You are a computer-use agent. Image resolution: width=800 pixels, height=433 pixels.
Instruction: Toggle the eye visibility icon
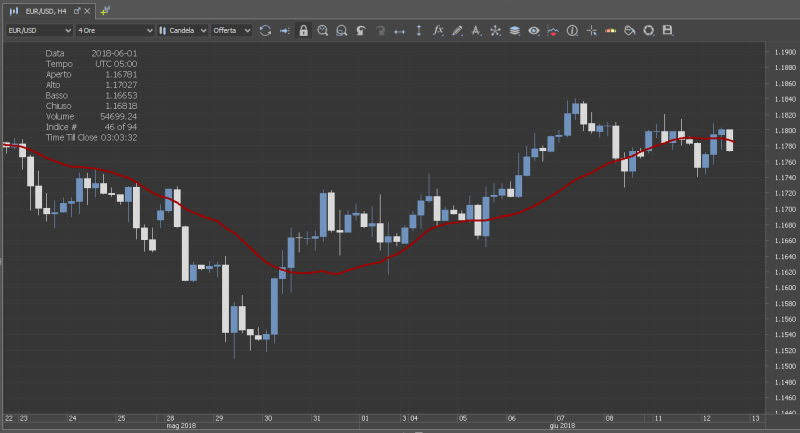pyautogui.click(x=534, y=31)
